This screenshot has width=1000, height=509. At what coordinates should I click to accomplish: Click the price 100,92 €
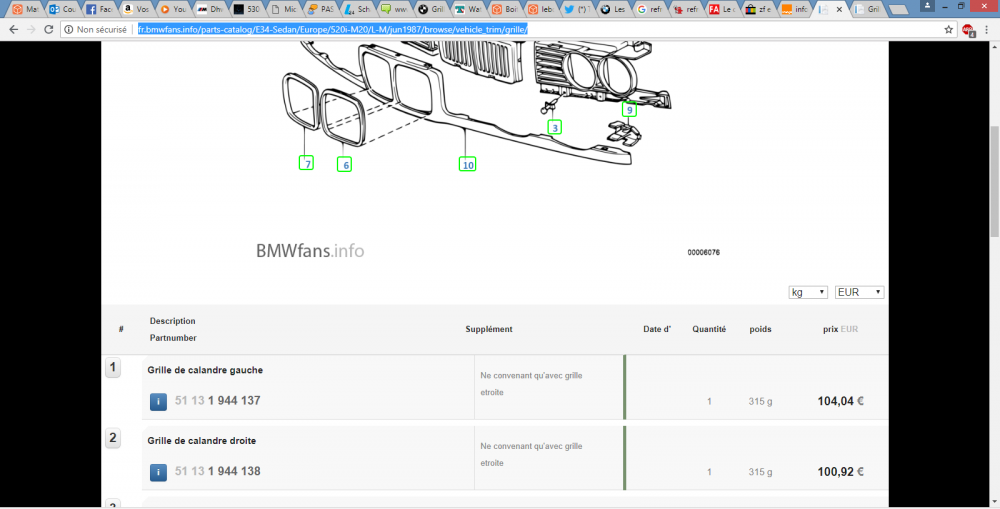[841, 472]
